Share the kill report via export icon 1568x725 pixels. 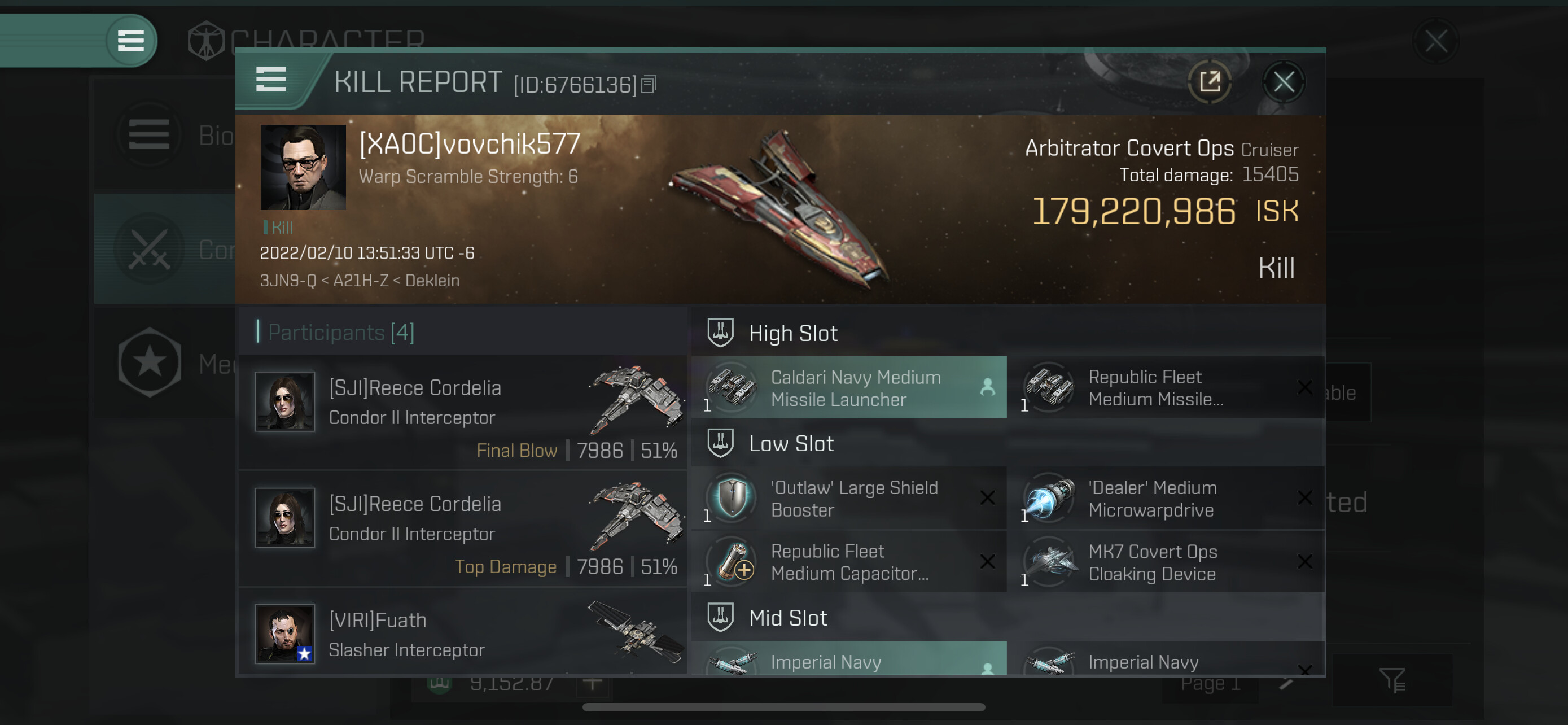pos(1210,81)
